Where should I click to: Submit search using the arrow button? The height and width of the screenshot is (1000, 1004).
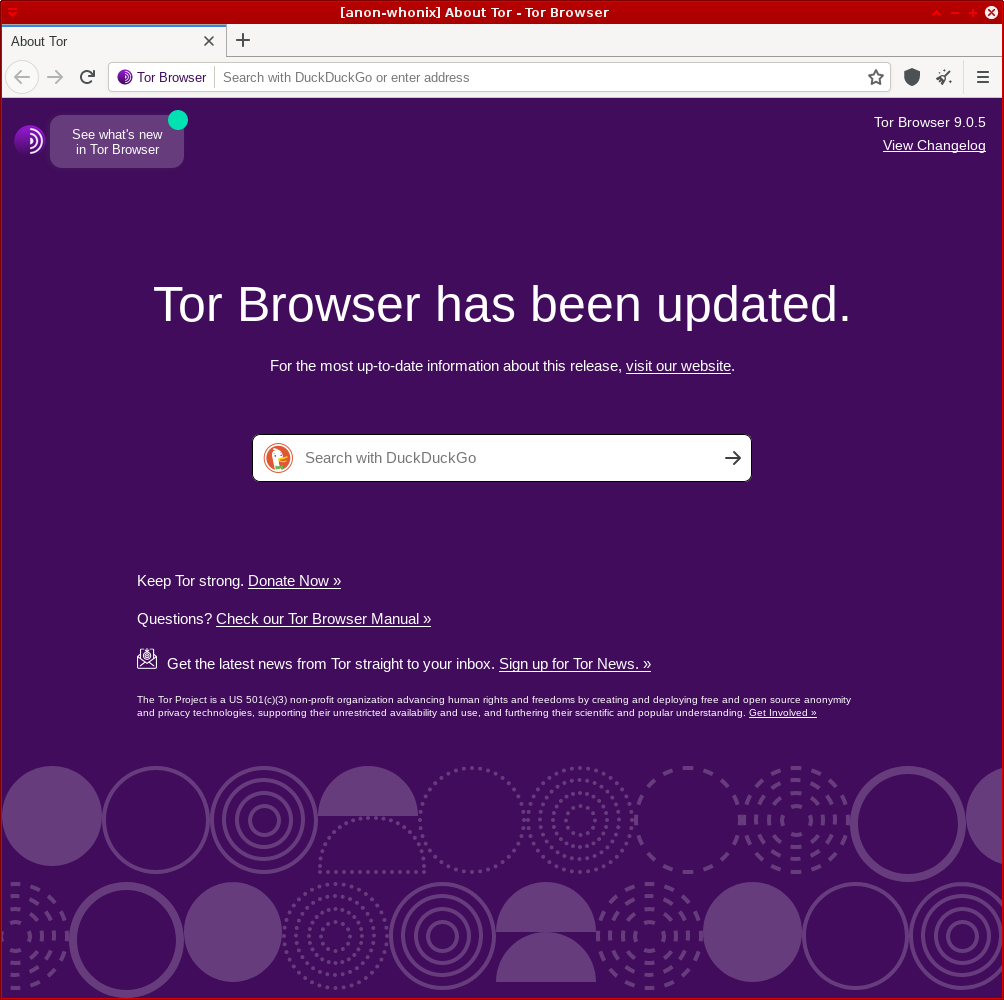(x=733, y=458)
